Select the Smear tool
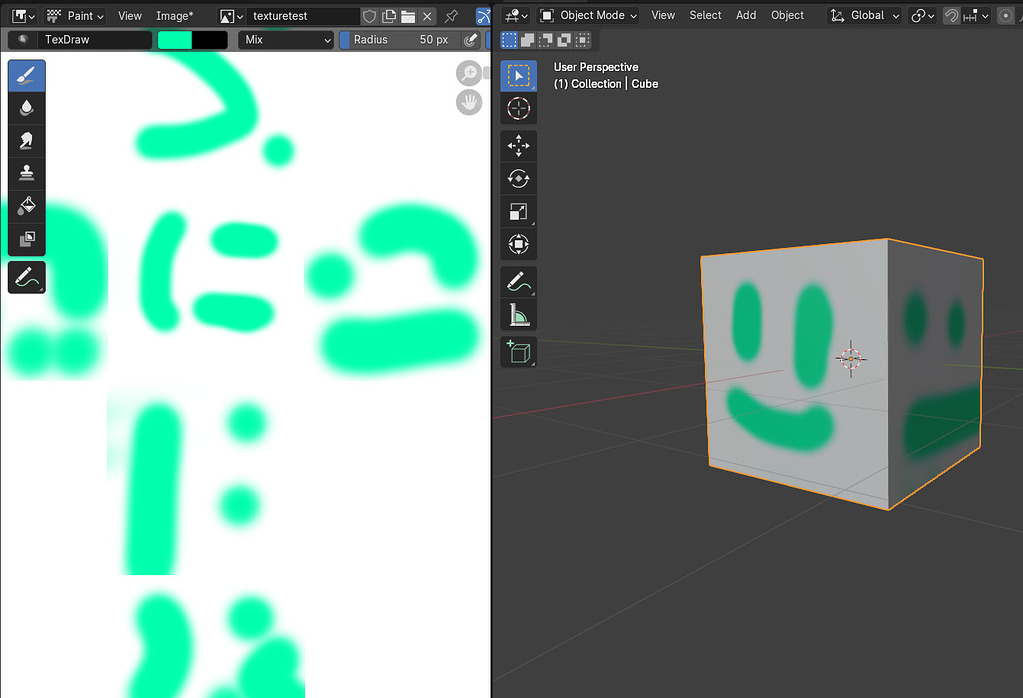 (x=26, y=139)
